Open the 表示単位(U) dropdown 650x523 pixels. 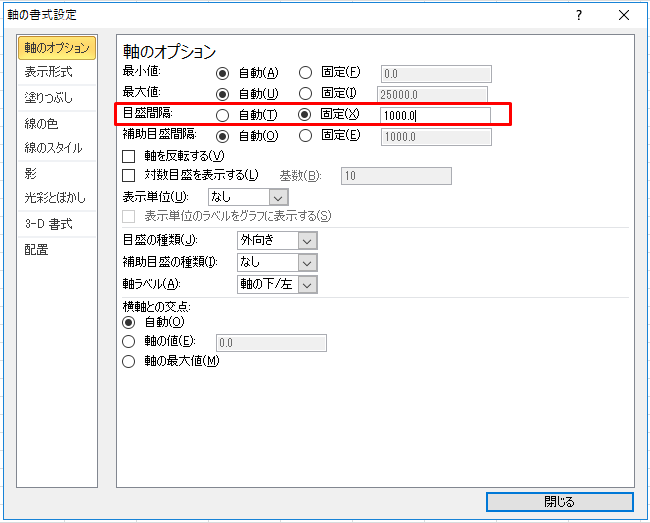pos(248,197)
